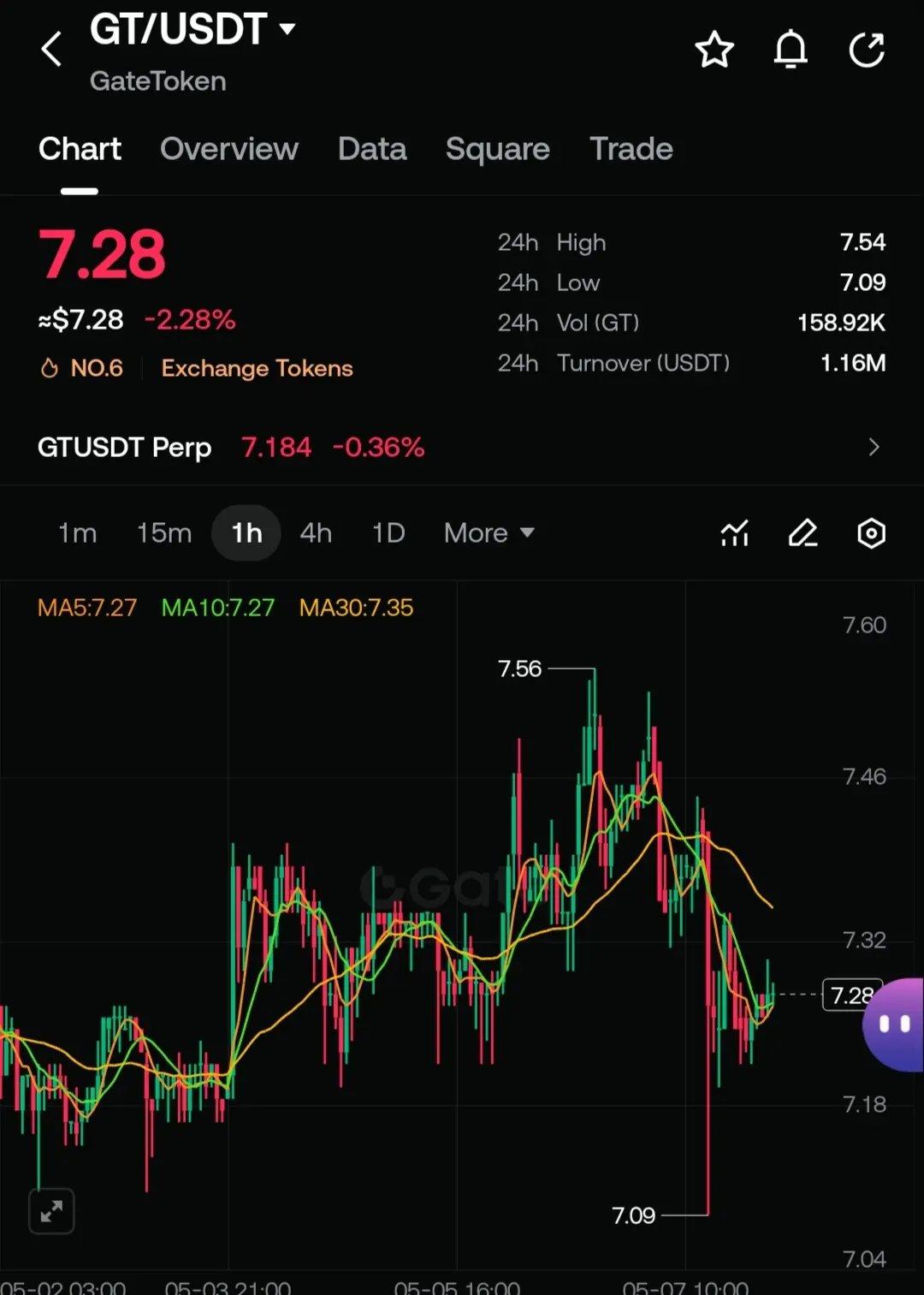Viewport: 924px width, 1295px height.
Task: Set a price alert with bell icon
Action: coord(791,50)
